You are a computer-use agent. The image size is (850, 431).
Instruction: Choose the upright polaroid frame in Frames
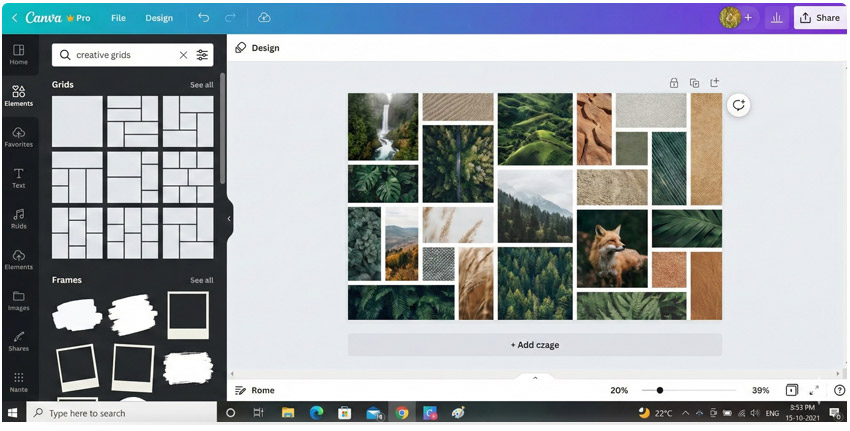tap(188, 315)
